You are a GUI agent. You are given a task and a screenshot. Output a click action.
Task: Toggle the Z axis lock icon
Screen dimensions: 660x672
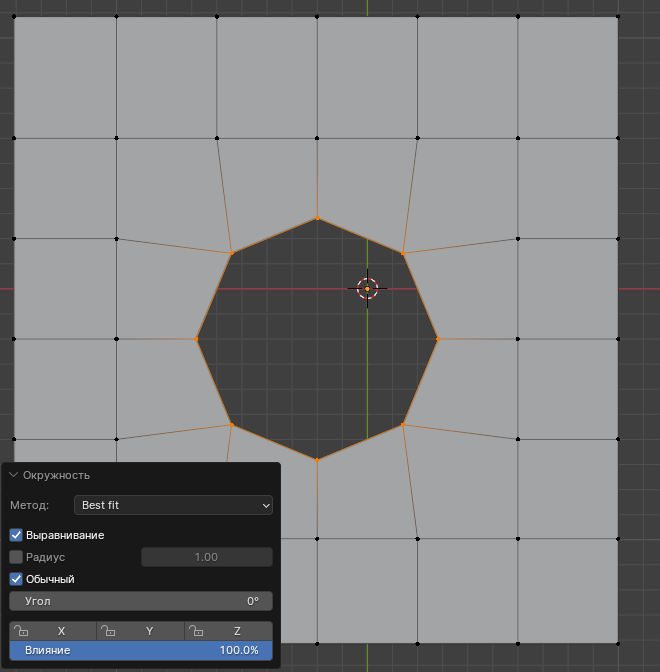[x=197, y=631]
